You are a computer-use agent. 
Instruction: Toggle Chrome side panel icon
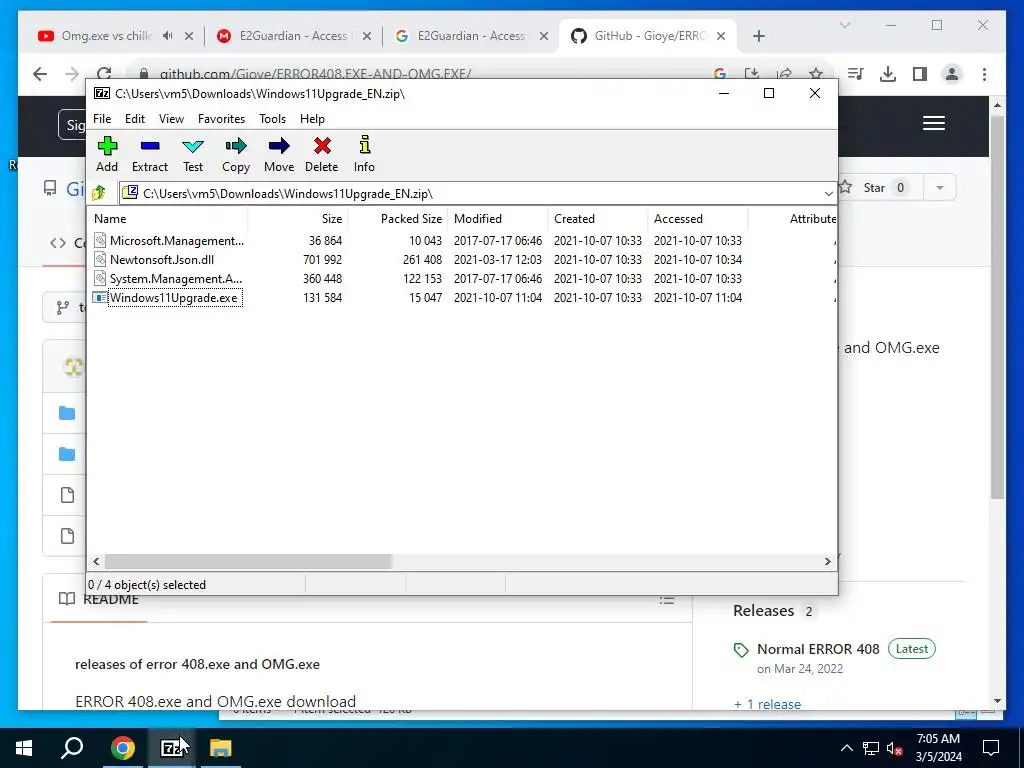(x=920, y=74)
